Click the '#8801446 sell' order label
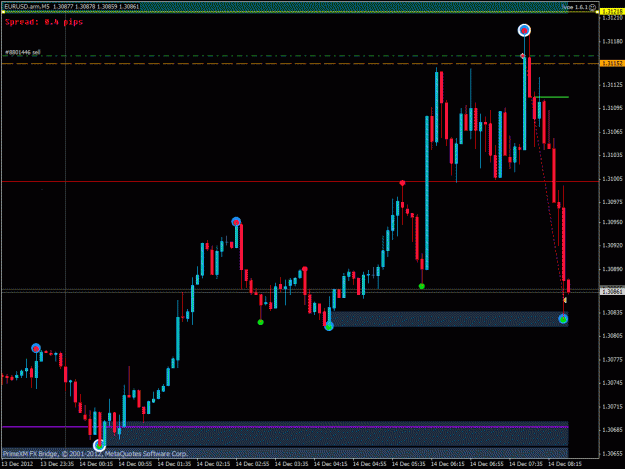The height and width of the screenshot is (469, 625). point(23,52)
